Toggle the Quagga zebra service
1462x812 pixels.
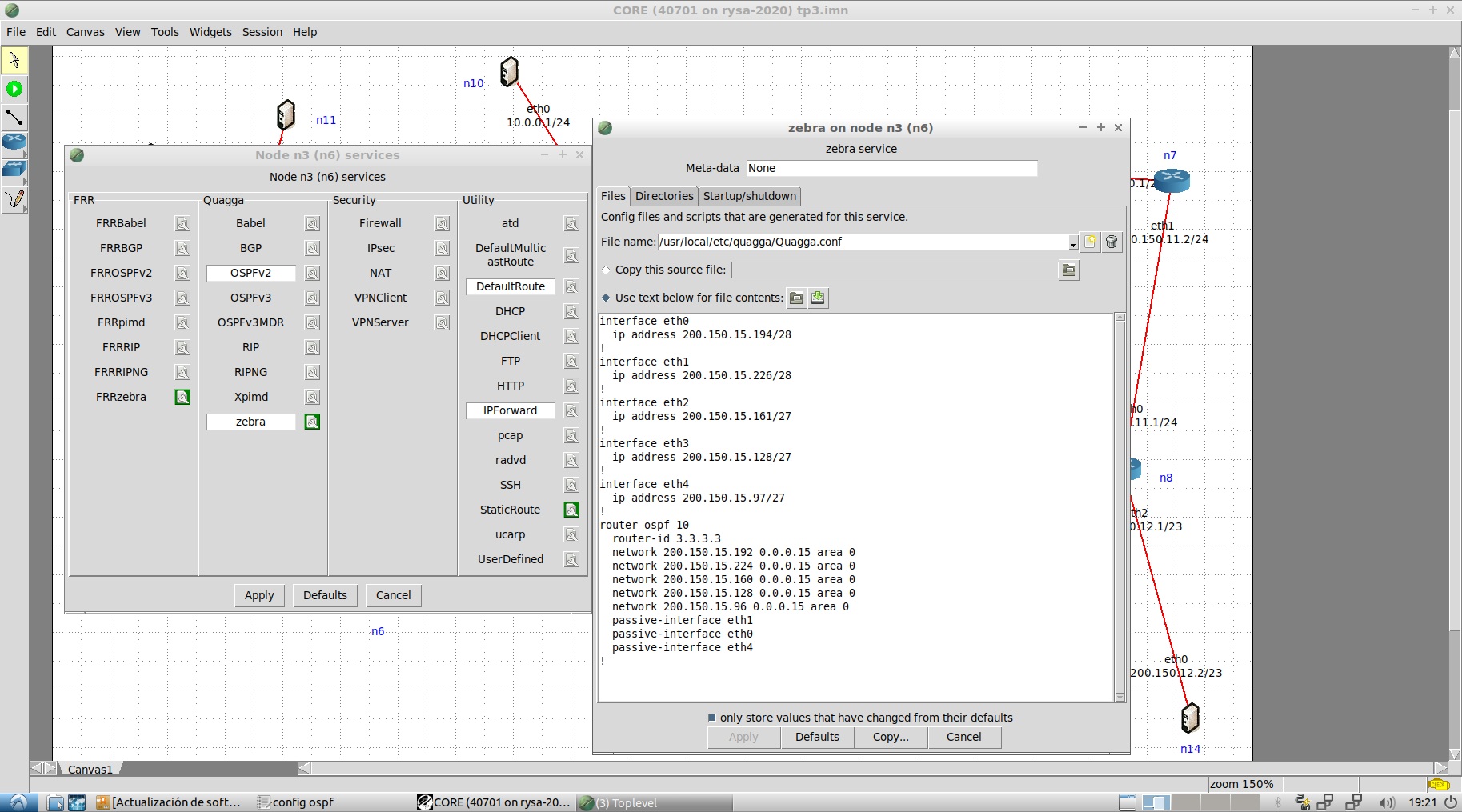pyautogui.click(x=251, y=422)
